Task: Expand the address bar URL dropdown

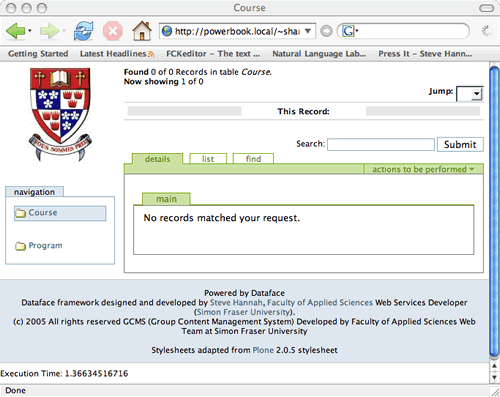Action: (308, 31)
